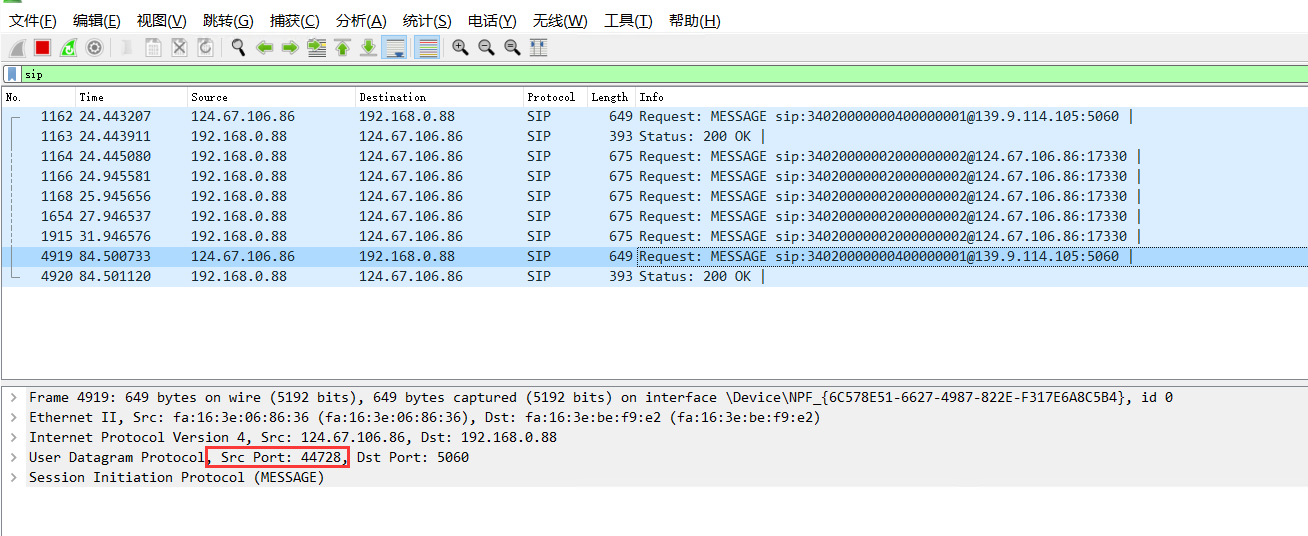Select packet 4920 Status 200 OK
The width and height of the screenshot is (1308, 536).
[654, 276]
